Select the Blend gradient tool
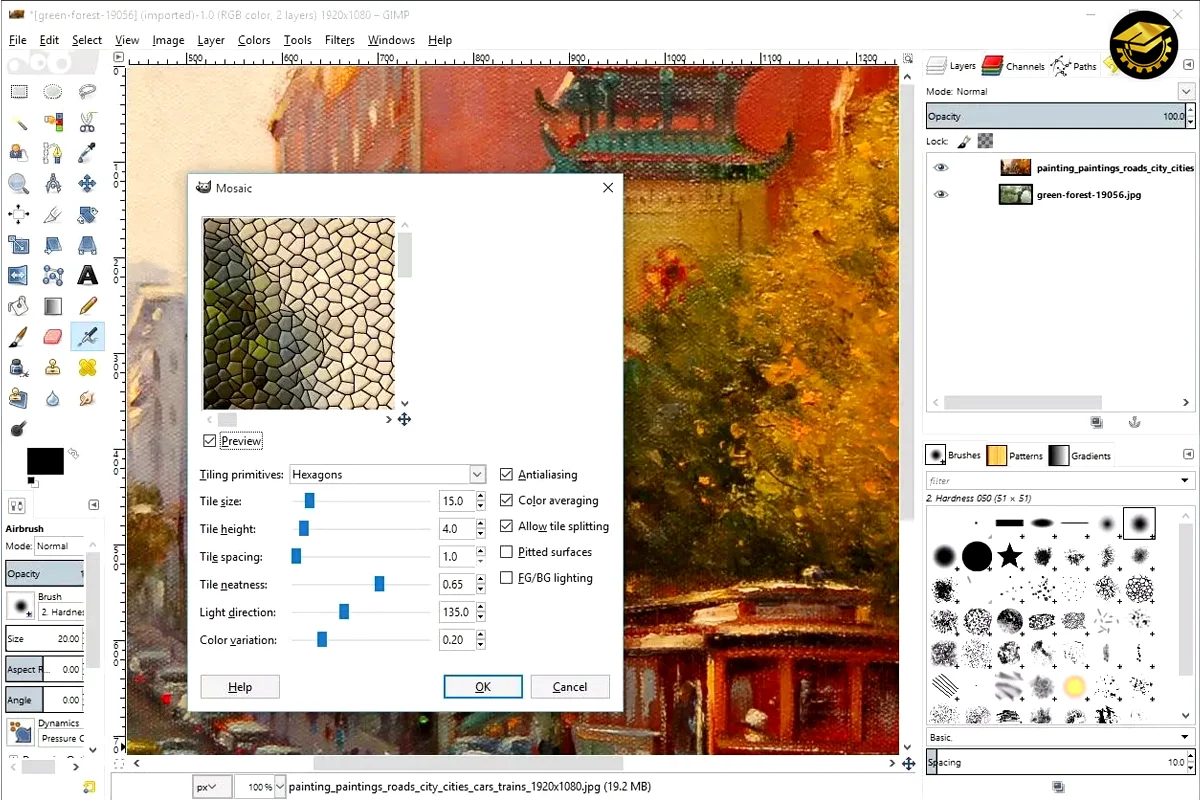 click(x=53, y=306)
